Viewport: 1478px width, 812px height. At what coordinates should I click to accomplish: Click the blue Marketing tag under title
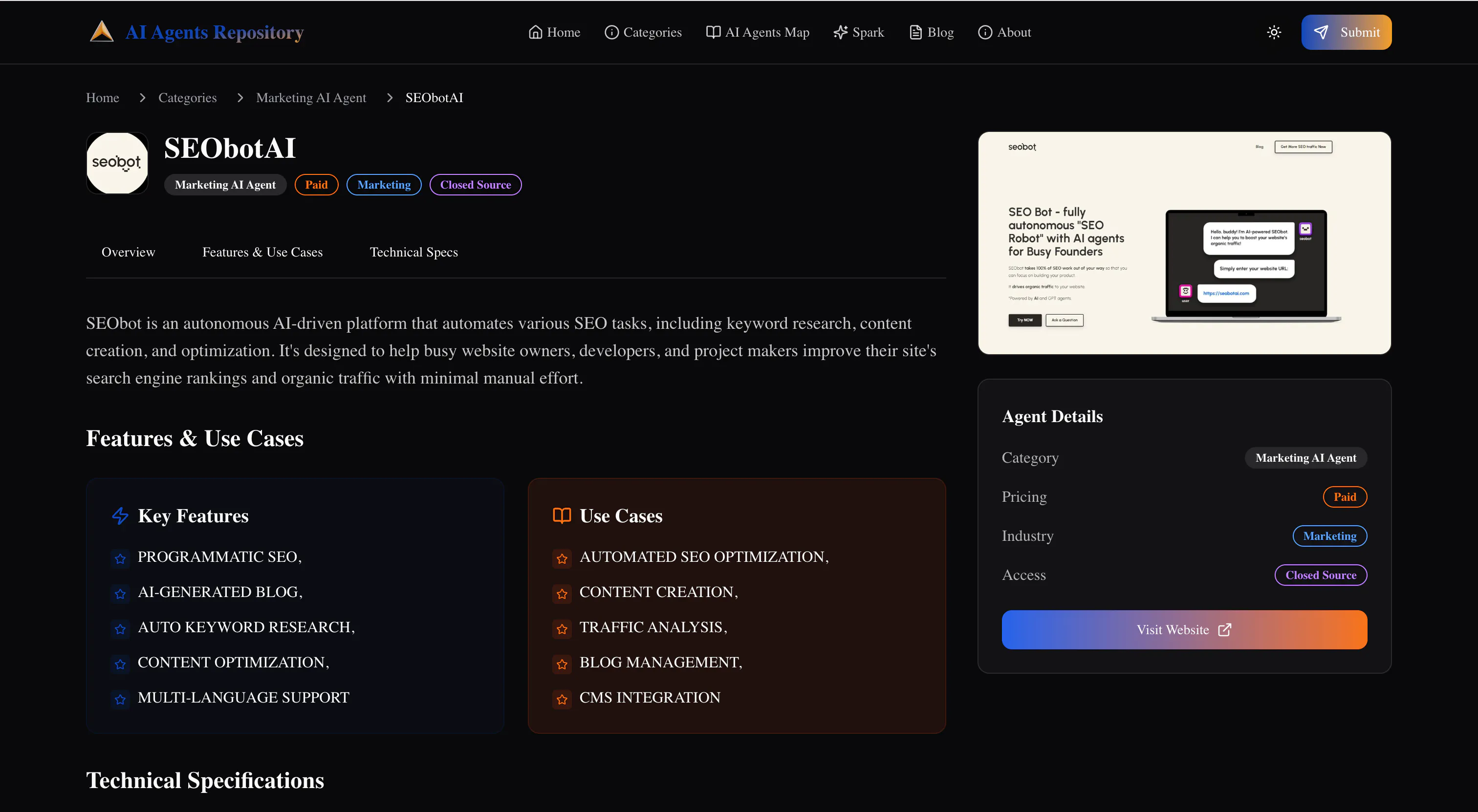(384, 185)
